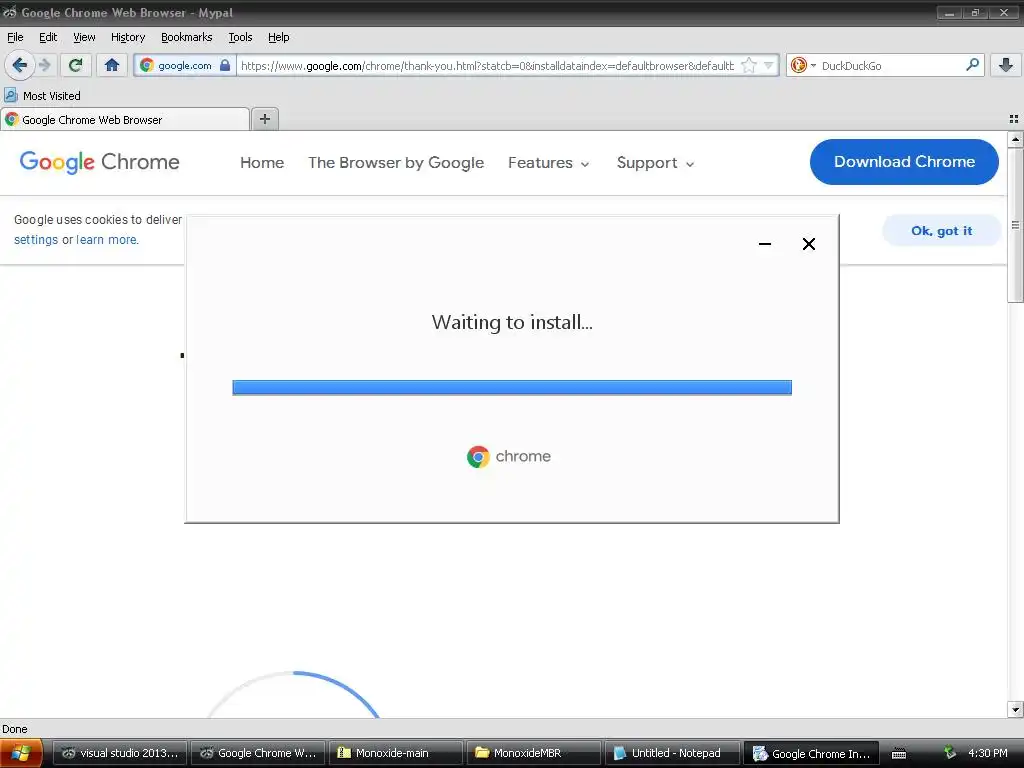Expand the Features dropdown

(x=549, y=163)
